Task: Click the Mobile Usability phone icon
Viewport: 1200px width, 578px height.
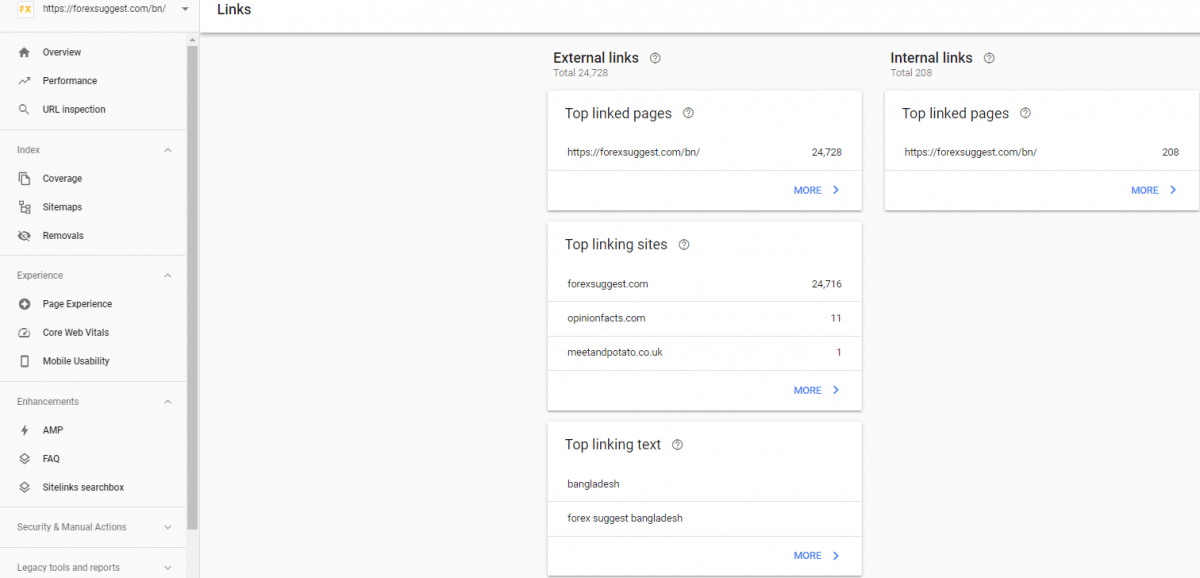Action: pos(24,361)
